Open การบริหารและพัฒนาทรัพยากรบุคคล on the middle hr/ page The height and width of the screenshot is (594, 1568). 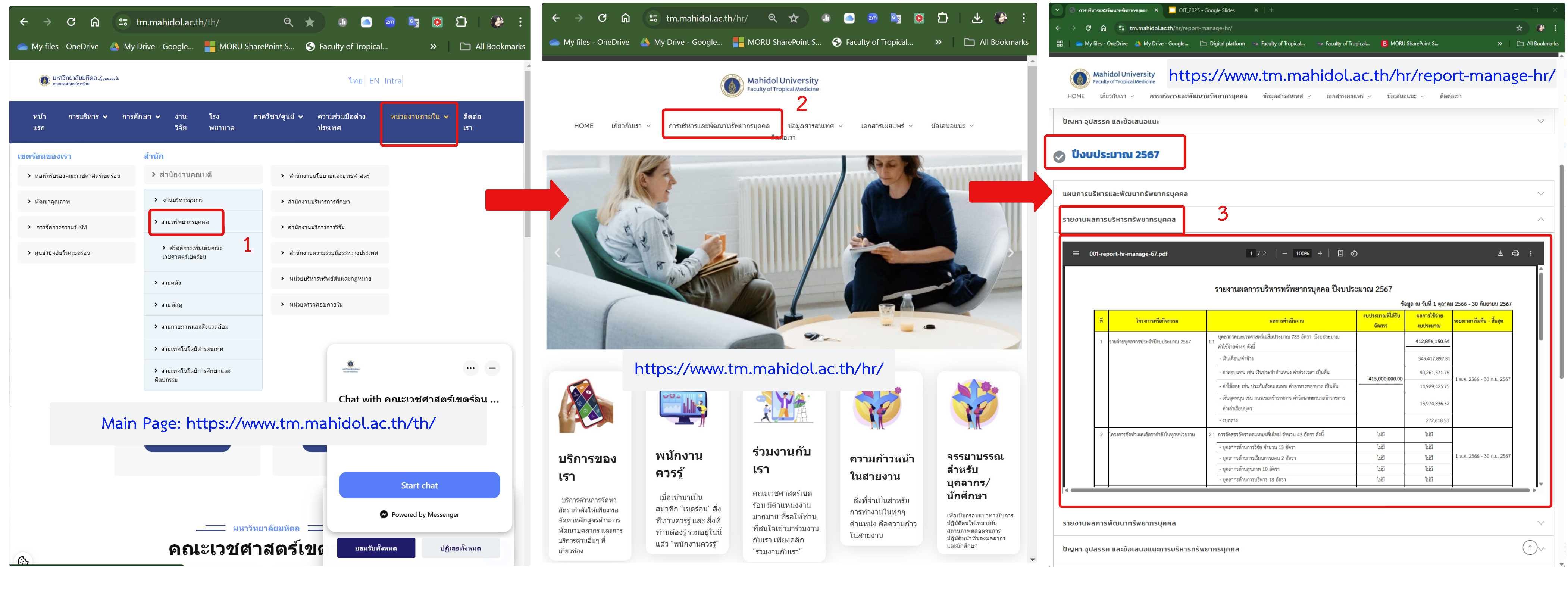coord(719,126)
